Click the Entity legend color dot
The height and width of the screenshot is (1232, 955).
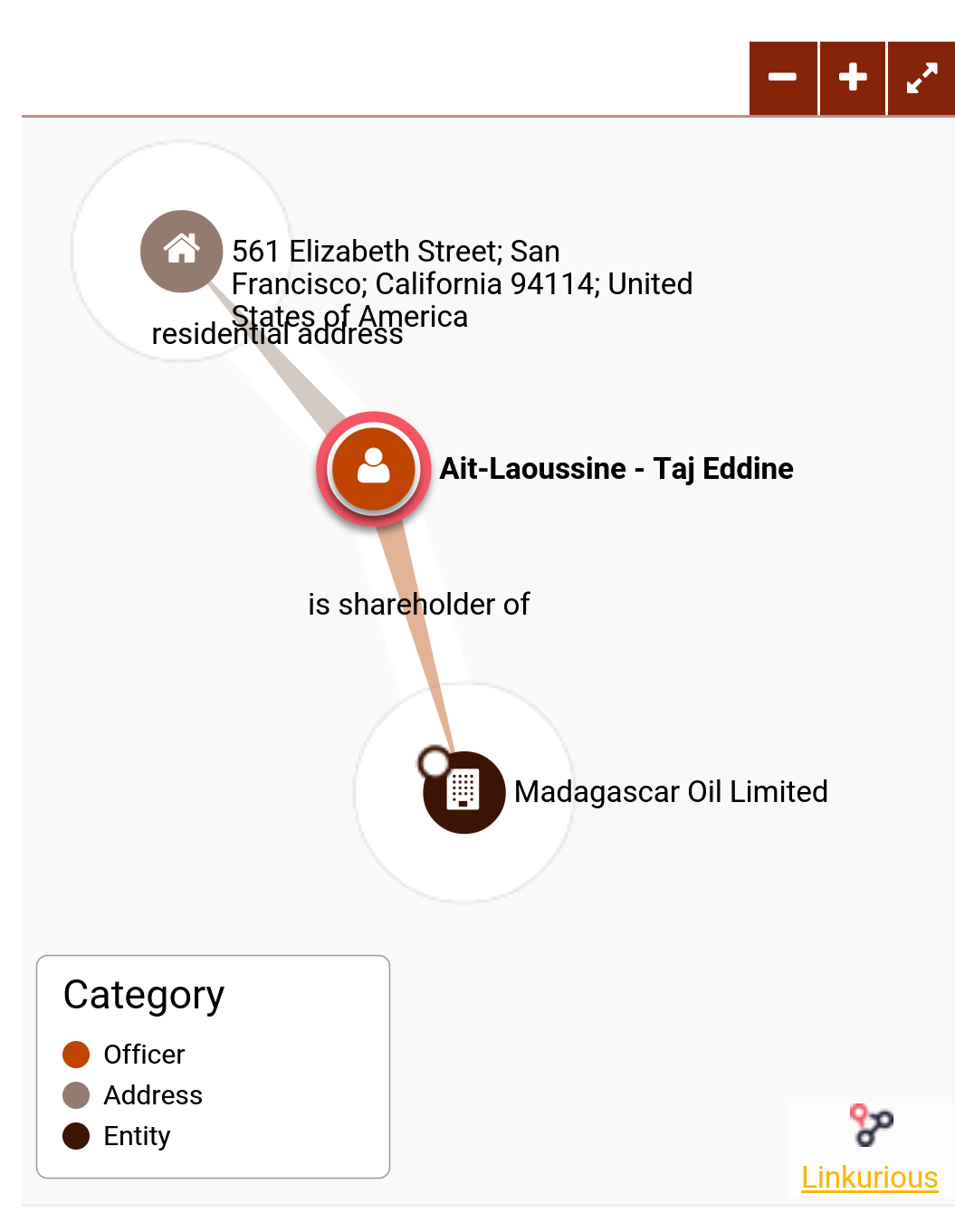(76, 1136)
